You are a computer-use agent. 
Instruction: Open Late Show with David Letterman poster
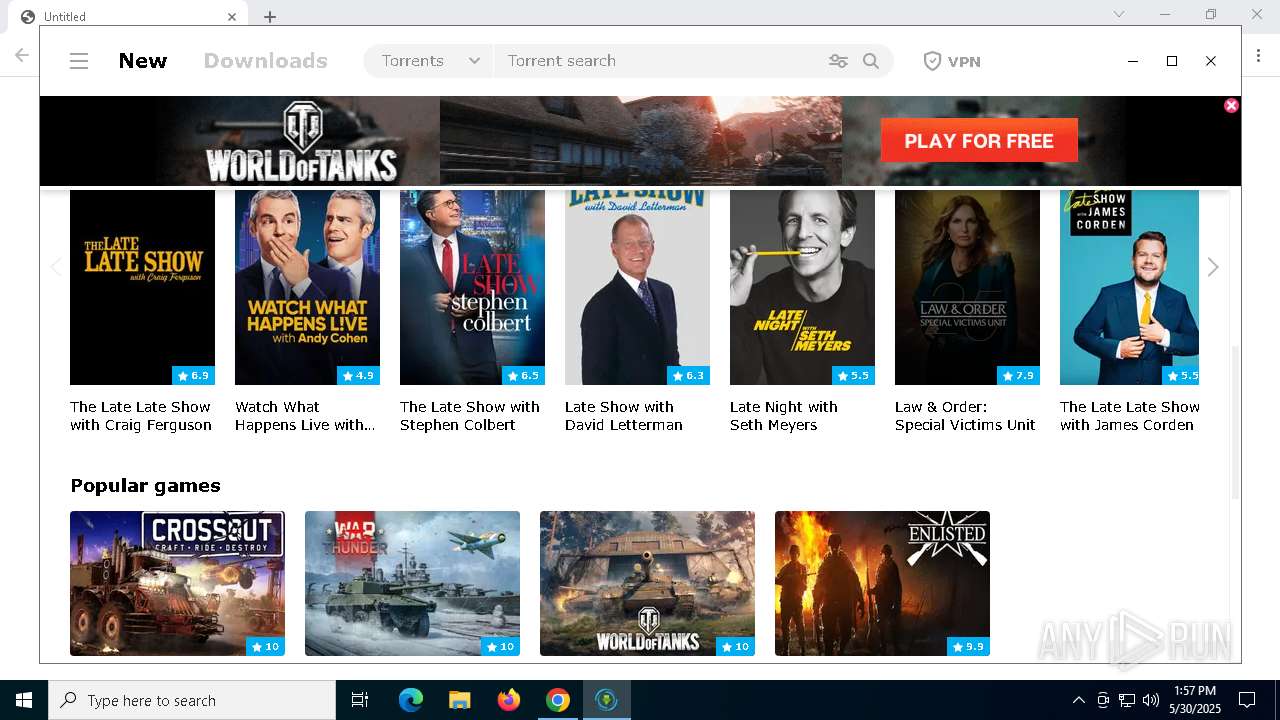(x=637, y=288)
